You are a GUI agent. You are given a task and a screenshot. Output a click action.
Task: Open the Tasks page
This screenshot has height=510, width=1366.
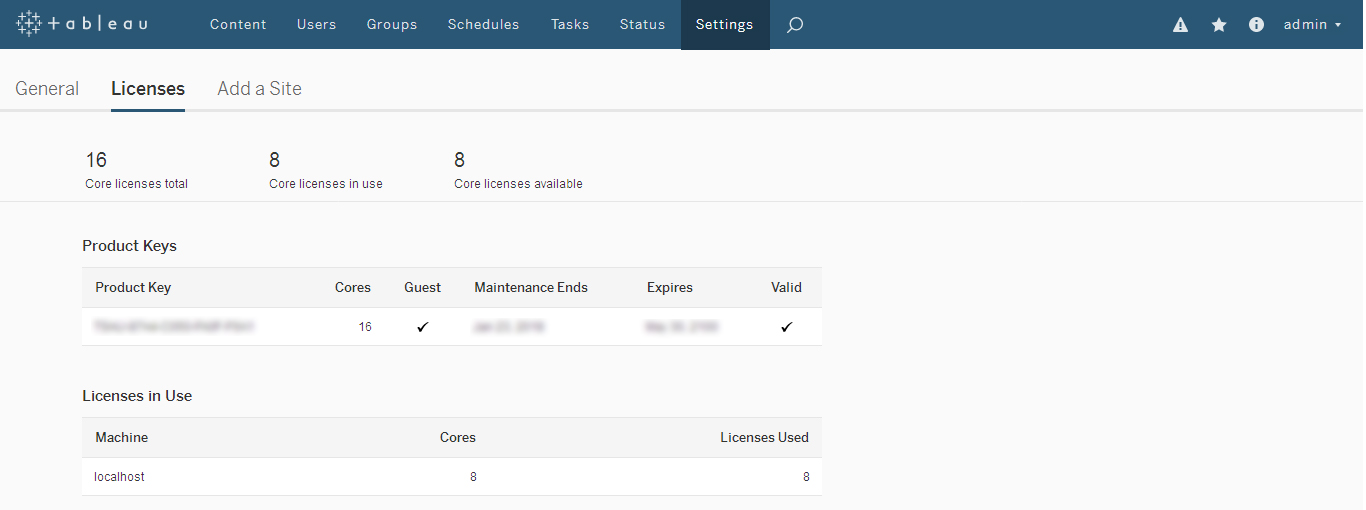(570, 25)
